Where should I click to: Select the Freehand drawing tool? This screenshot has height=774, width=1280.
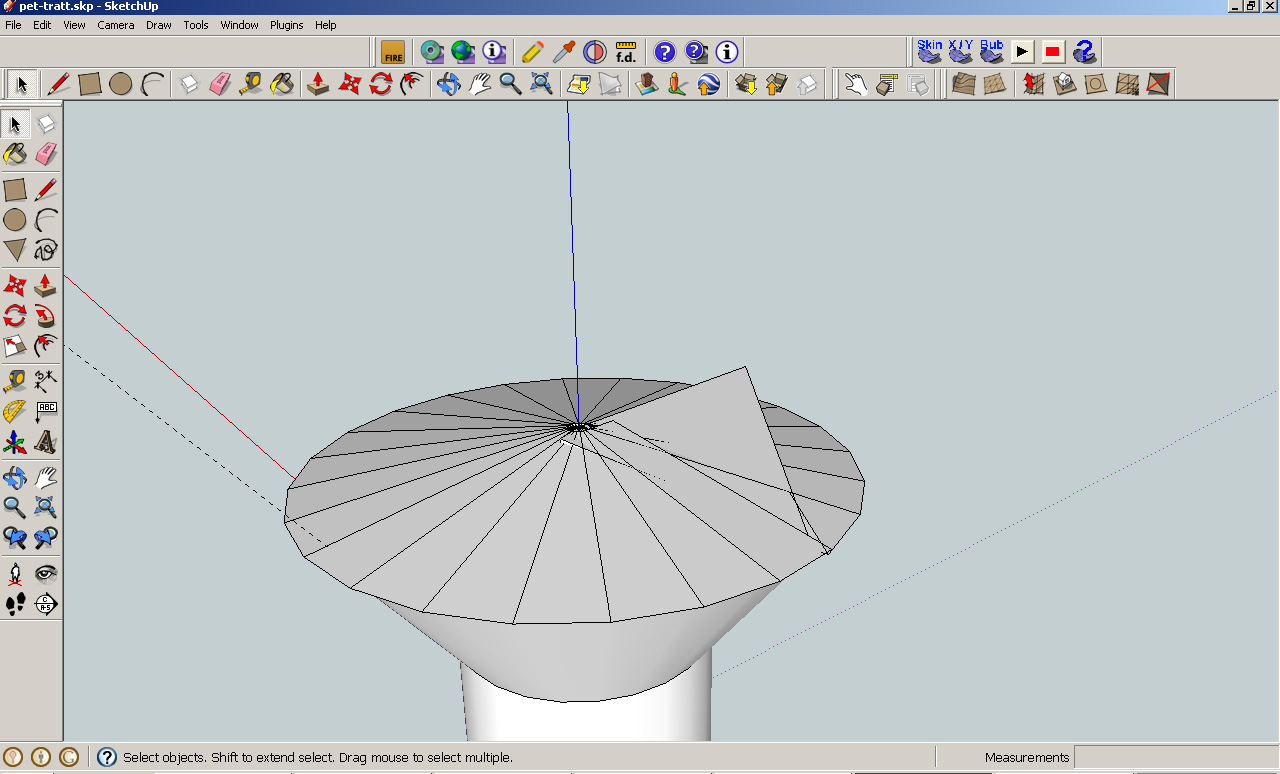[46, 250]
